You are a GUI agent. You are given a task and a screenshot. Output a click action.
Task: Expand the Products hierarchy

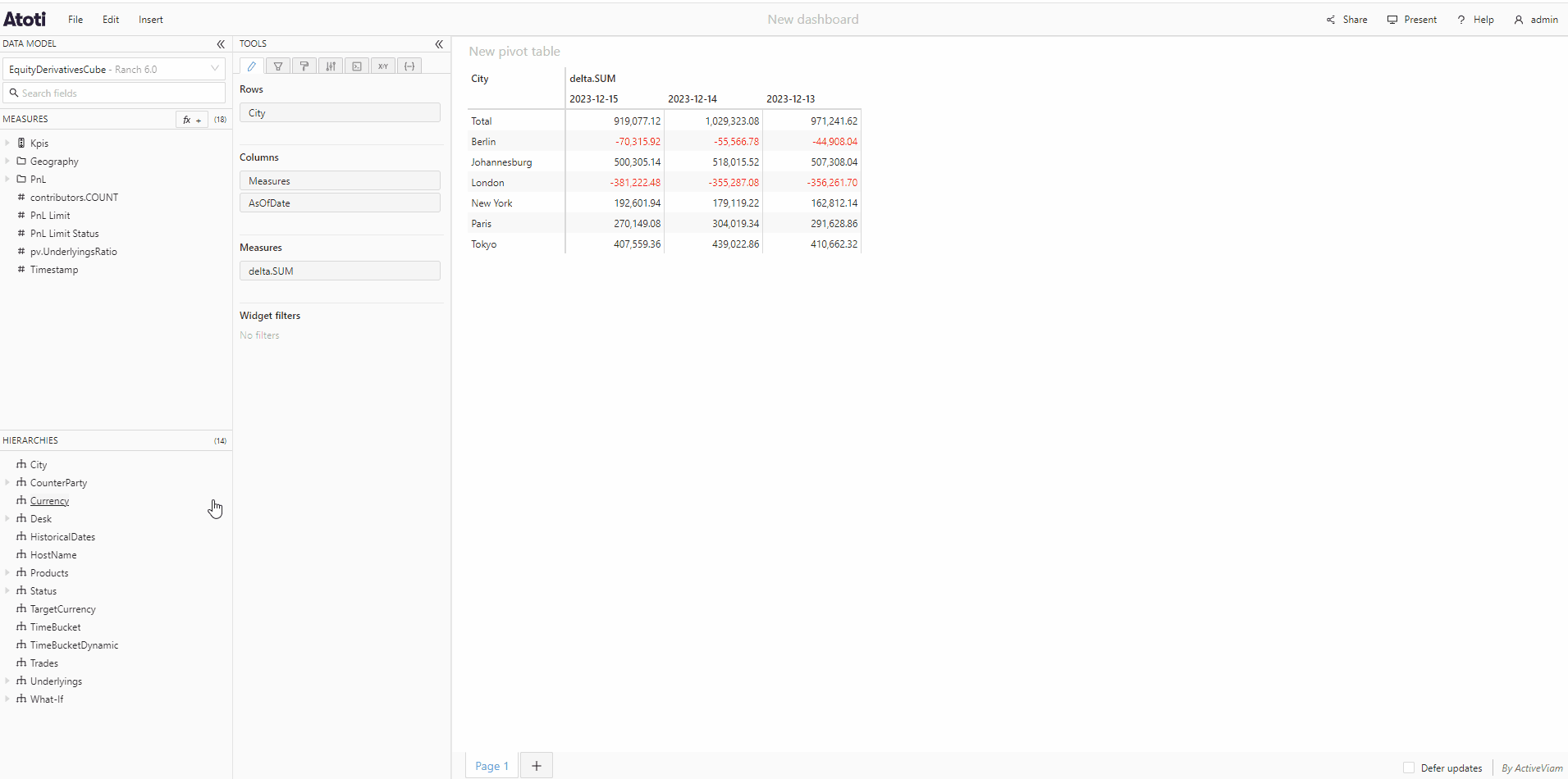[7, 572]
